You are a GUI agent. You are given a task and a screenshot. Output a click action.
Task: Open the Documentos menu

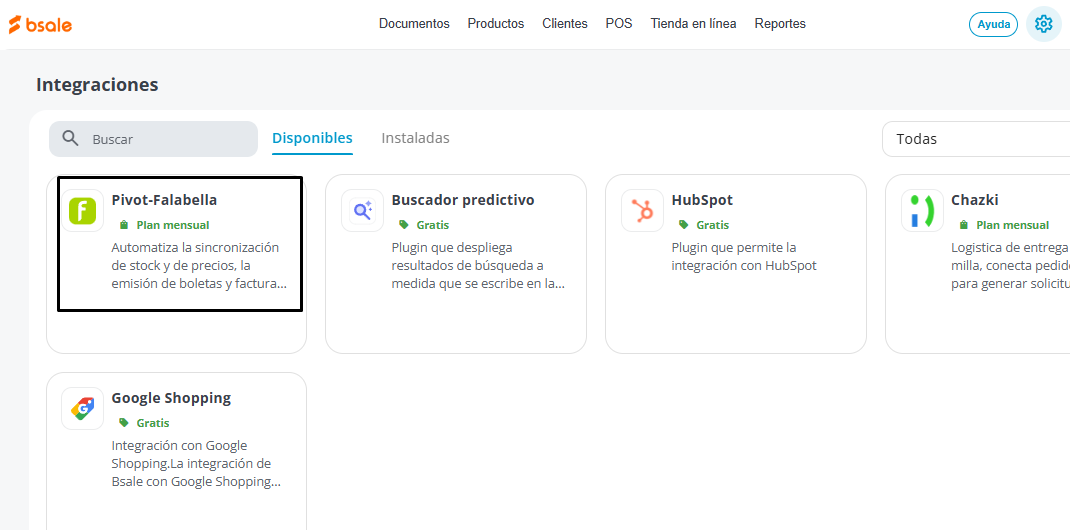coord(414,24)
